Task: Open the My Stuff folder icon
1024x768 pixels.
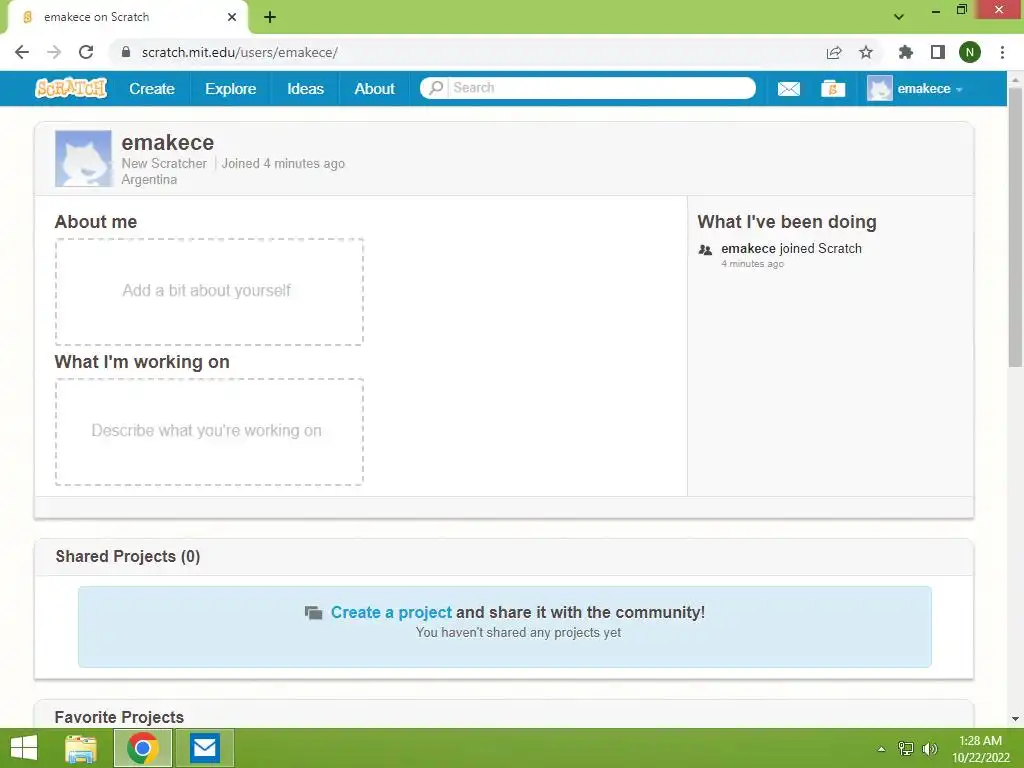Action: click(833, 88)
